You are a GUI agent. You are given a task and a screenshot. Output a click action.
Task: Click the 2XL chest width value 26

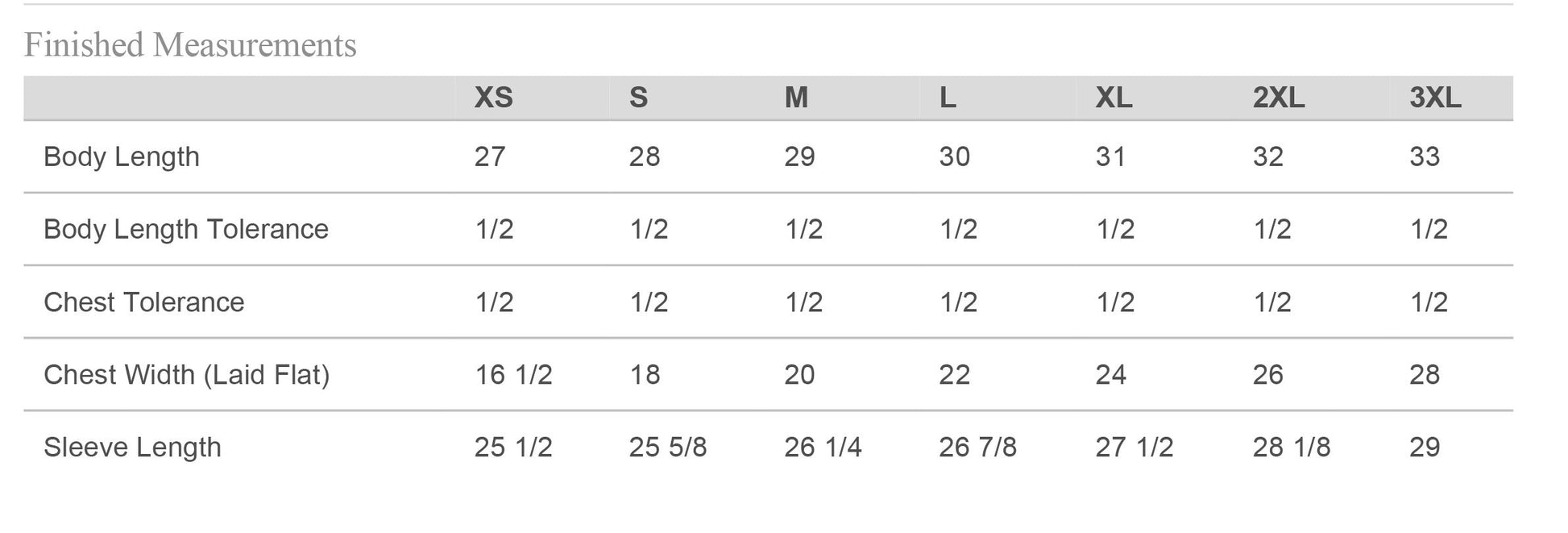1268,375
